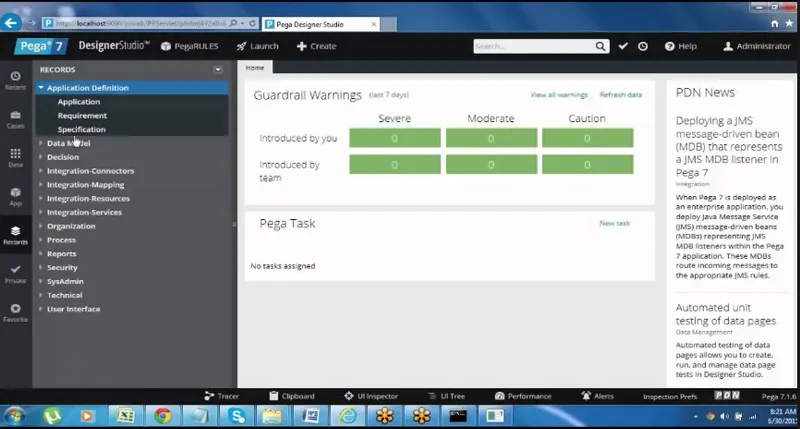The height and width of the screenshot is (429, 800).
Task: Open the UI Tree tool
Action: coord(446,396)
